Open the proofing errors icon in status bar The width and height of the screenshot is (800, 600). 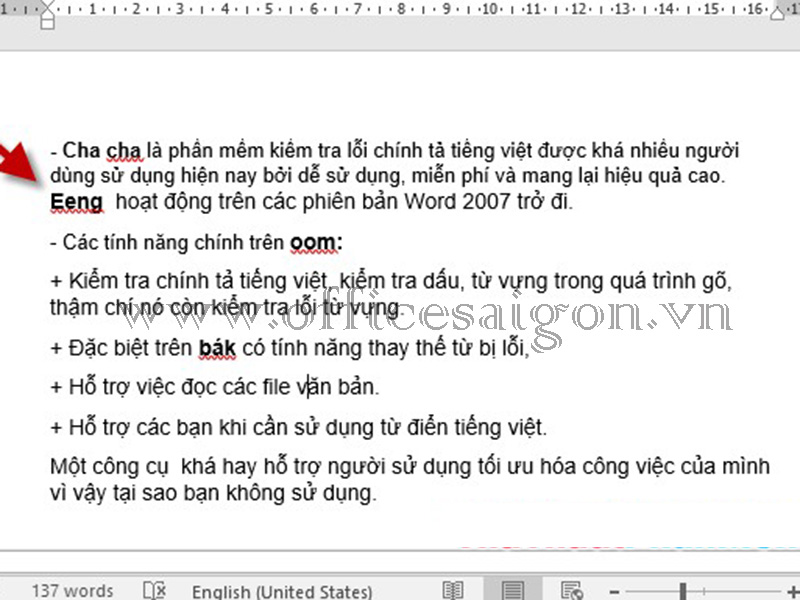[154, 590]
